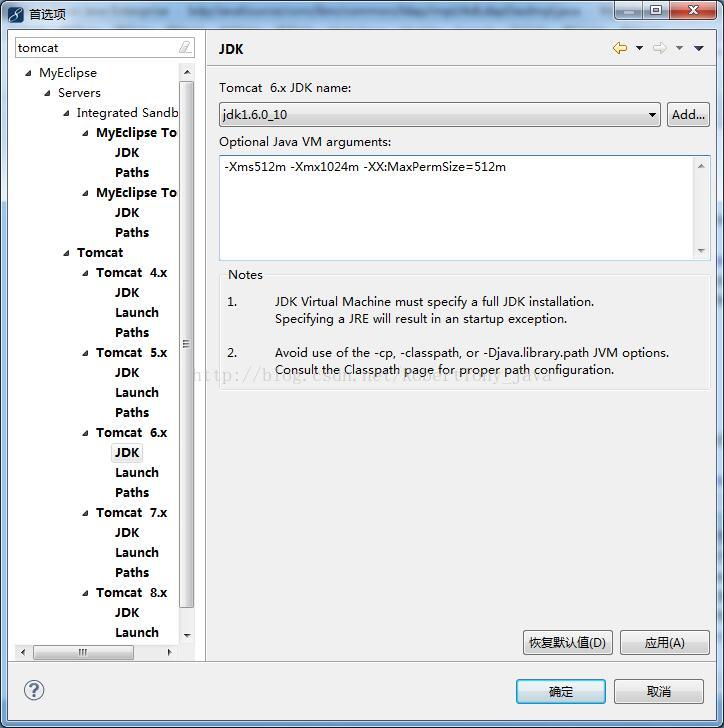This screenshot has height=728, width=724.
Task: Click the tree's vertical scrollbar down arrow
Action: (187, 636)
